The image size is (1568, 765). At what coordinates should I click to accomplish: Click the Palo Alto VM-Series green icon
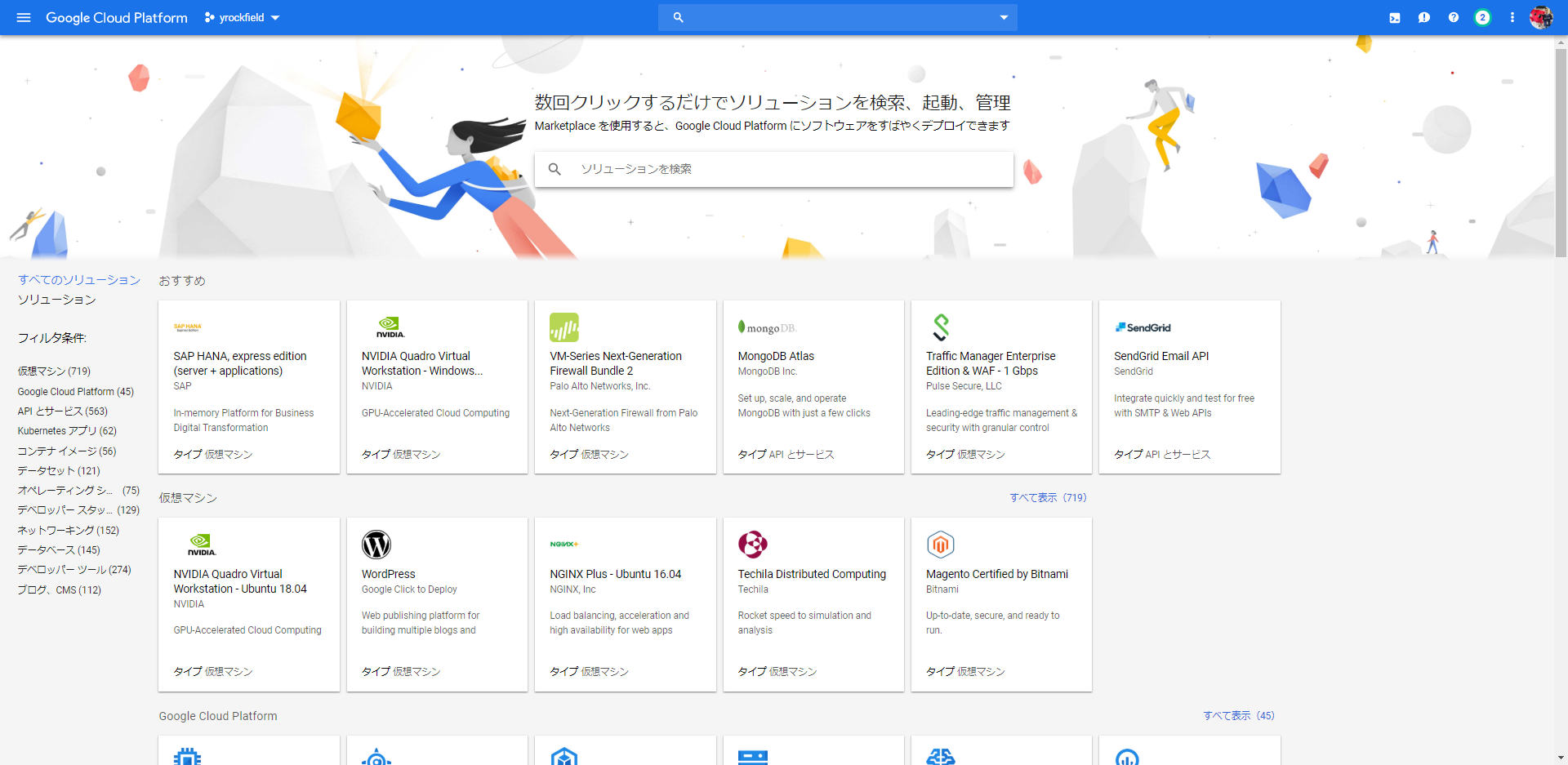pos(564,327)
